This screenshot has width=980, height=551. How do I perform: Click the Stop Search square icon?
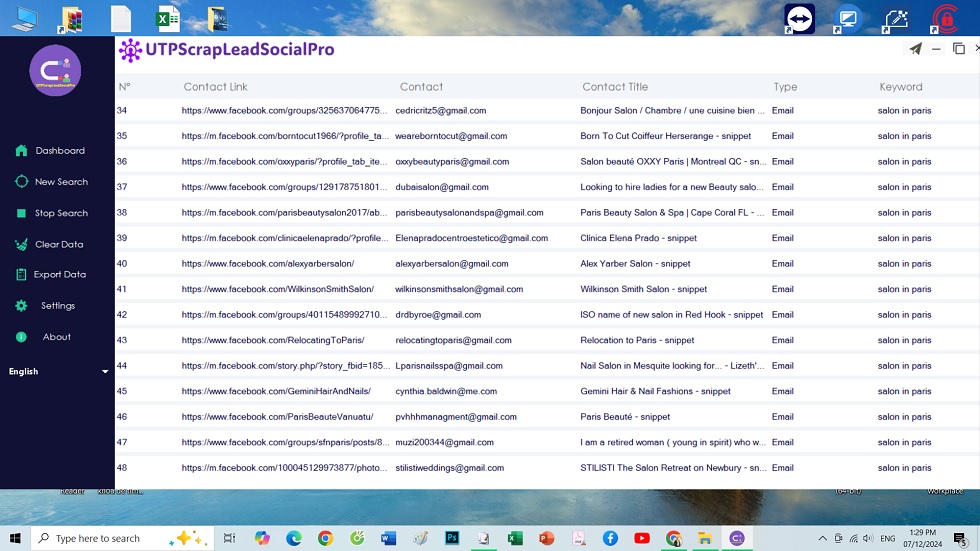[x=21, y=213]
